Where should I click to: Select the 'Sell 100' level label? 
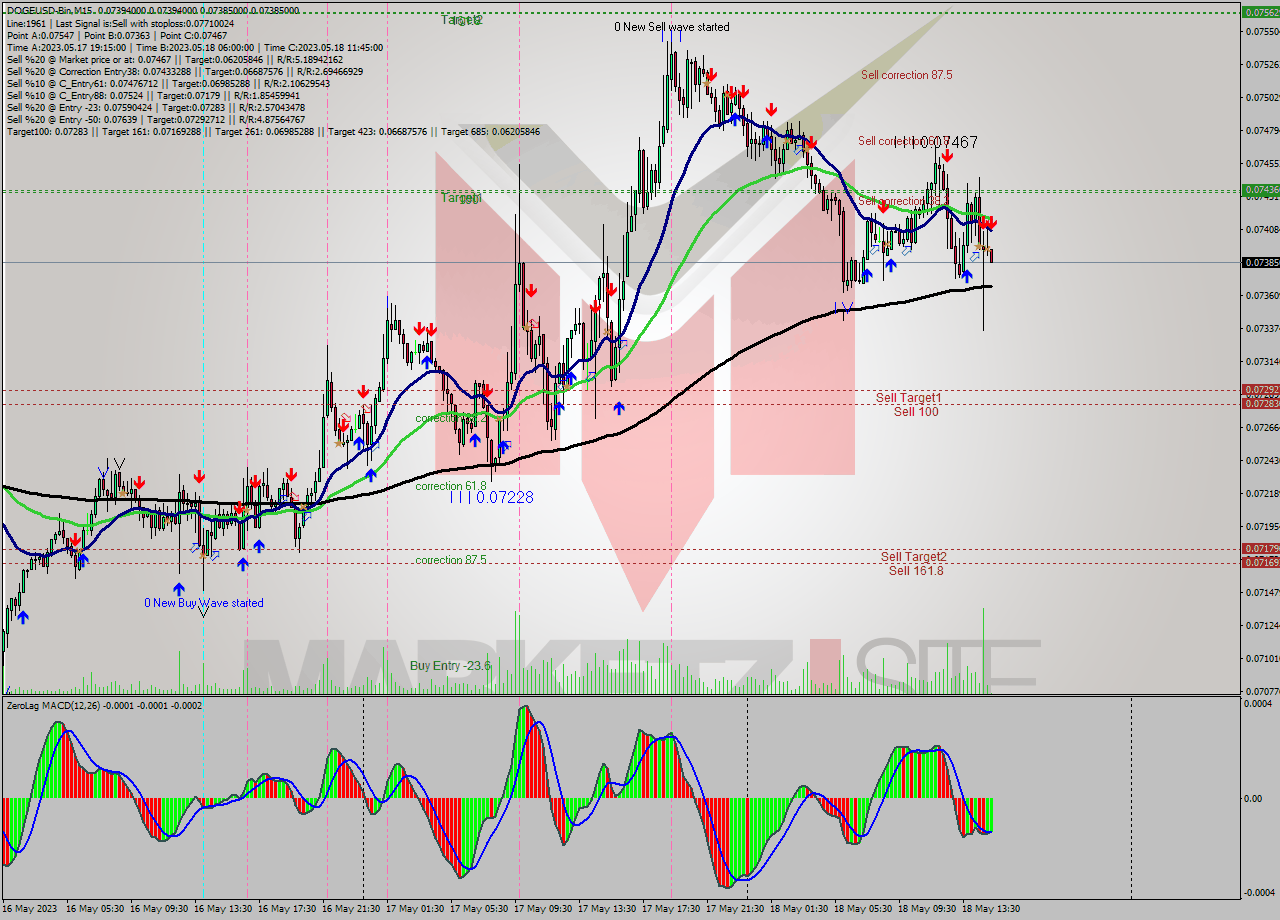click(x=916, y=411)
